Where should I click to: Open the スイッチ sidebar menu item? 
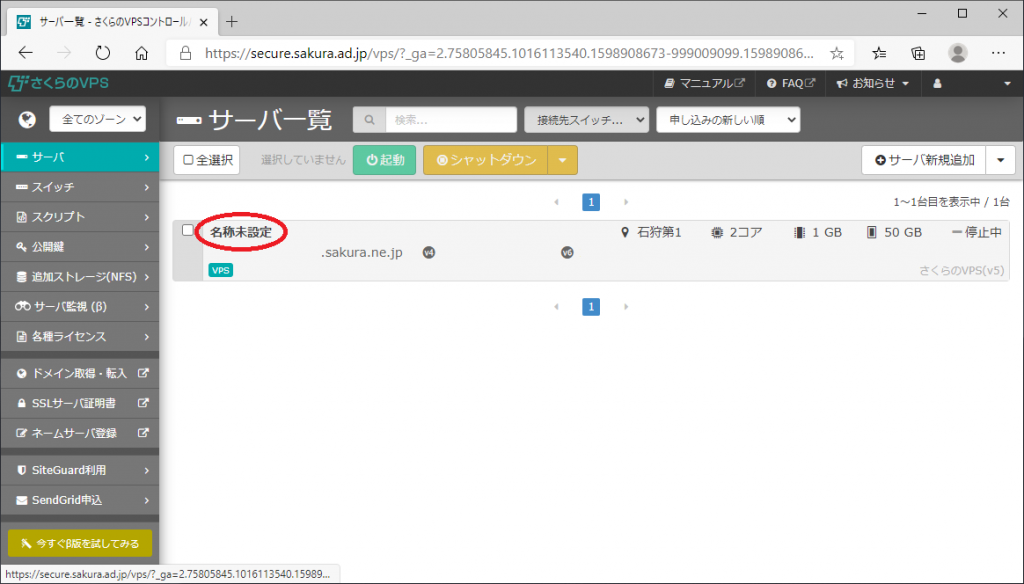pyautogui.click(x=80, y=187)
